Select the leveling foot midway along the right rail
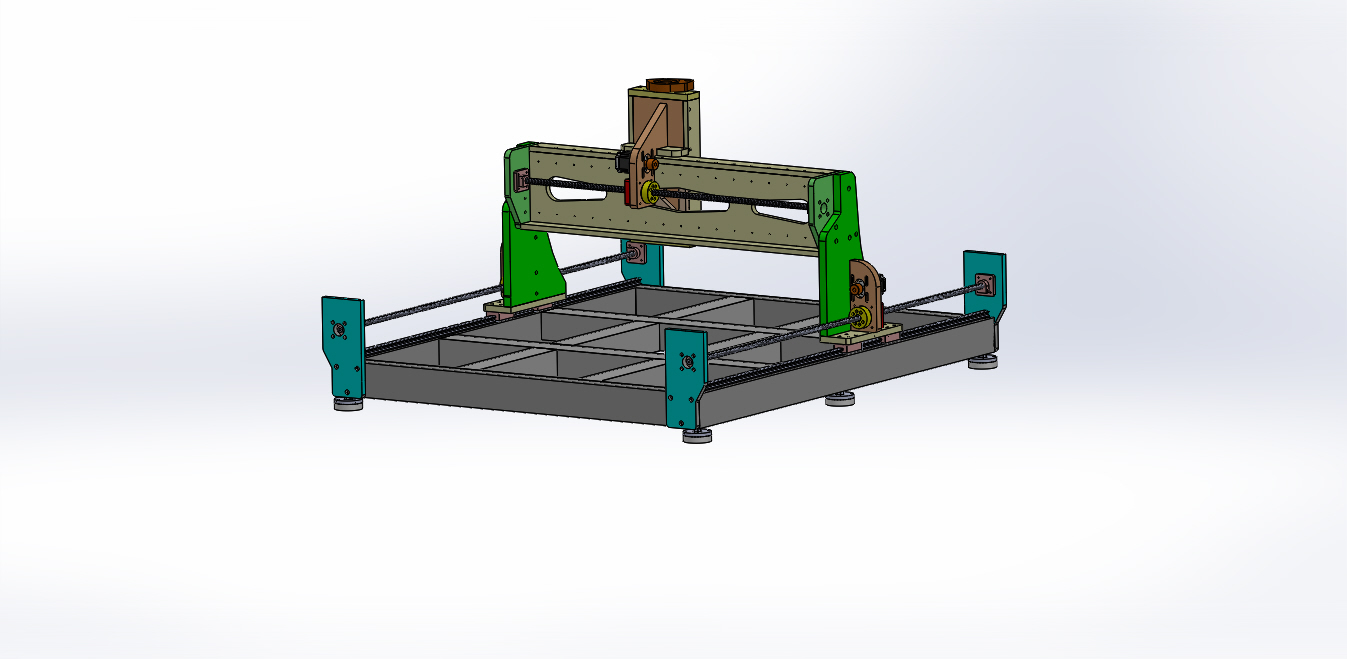This screenshot has width=1347, height=659. click(x=840, y=399)
